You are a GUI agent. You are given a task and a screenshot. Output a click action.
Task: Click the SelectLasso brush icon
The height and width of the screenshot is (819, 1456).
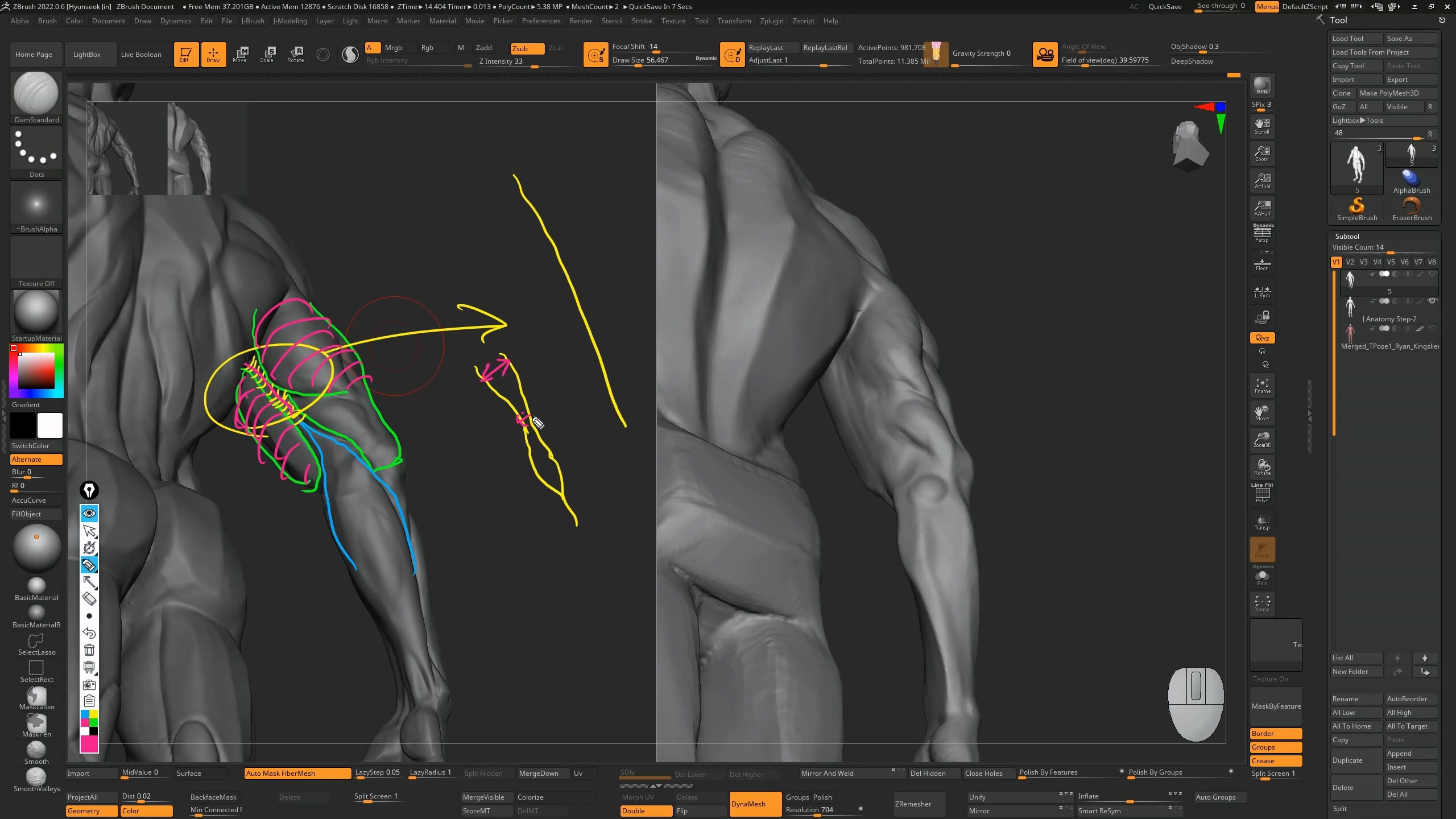pos(36,644)
